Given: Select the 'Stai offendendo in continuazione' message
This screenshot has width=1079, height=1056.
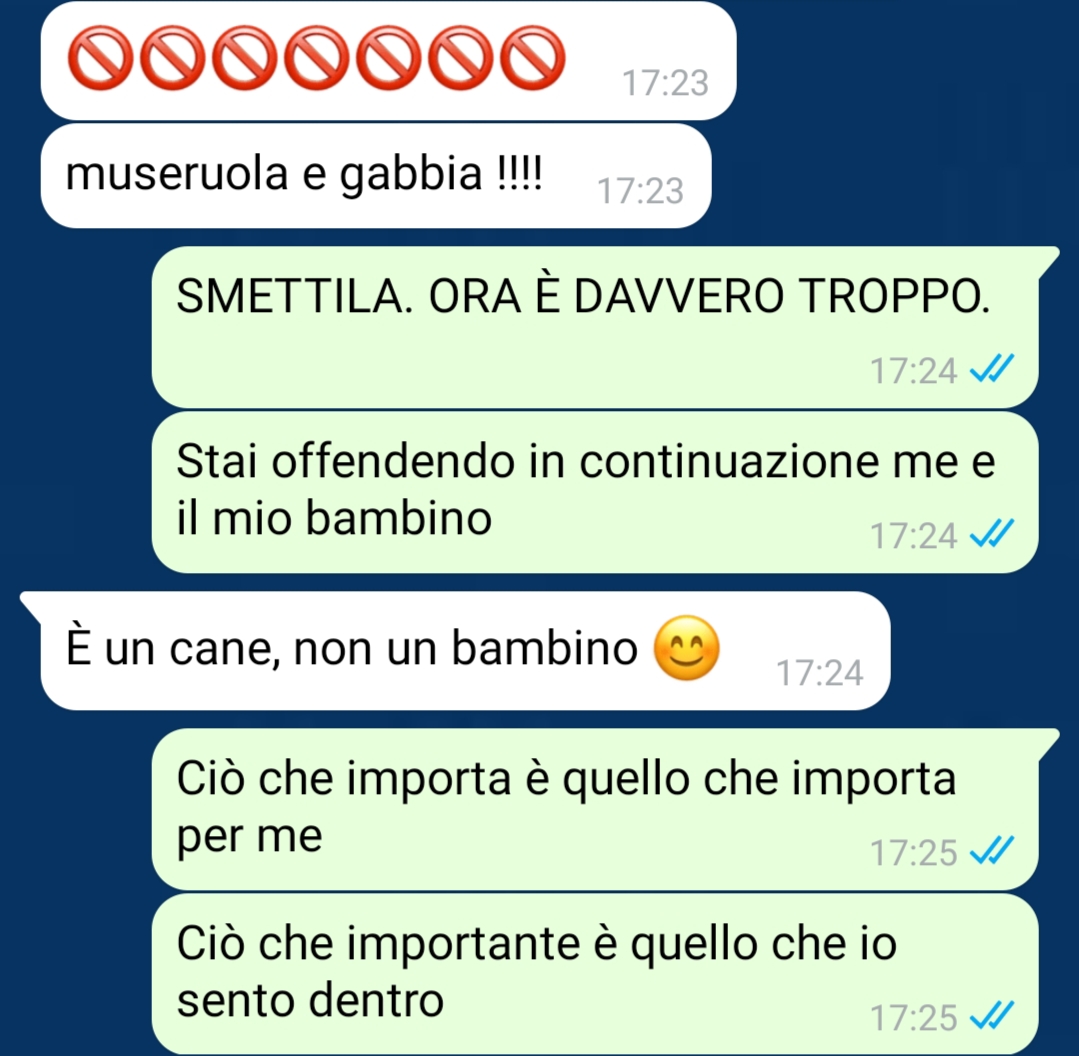Looking at the screenshot, I should 596,493.
